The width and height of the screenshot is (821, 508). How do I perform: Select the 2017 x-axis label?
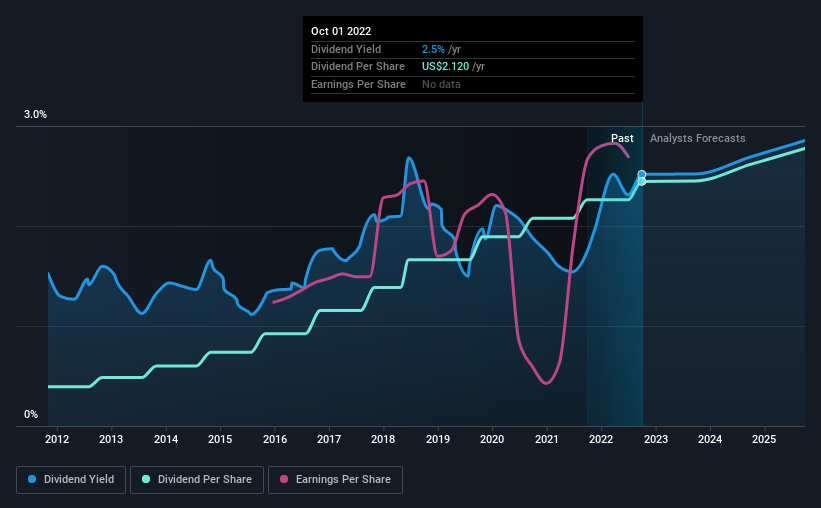click(x=329, y=439)
